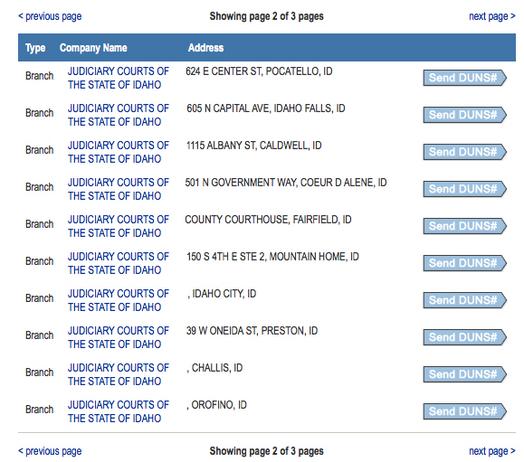Screen dimensions: 524x462
Task: Send DUNS# for Challis branch
Action: coord(465,375)
